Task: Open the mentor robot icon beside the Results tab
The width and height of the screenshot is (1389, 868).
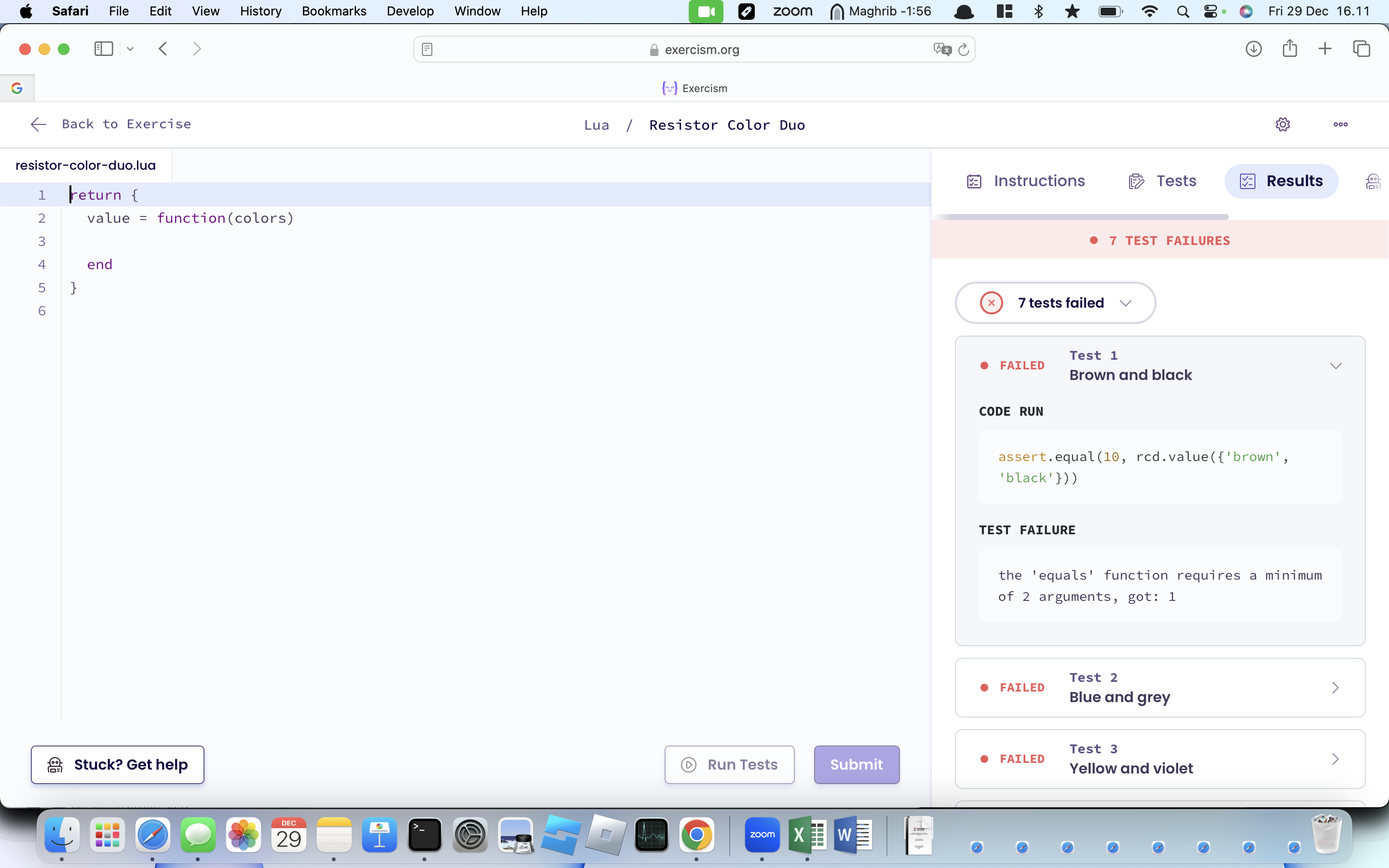Action: tap(1373, 181)
